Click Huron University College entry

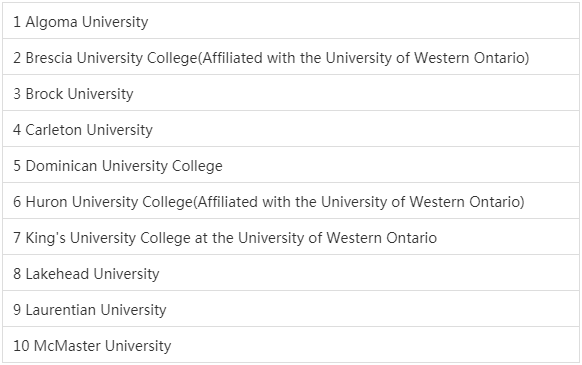(x=291, y=201)
